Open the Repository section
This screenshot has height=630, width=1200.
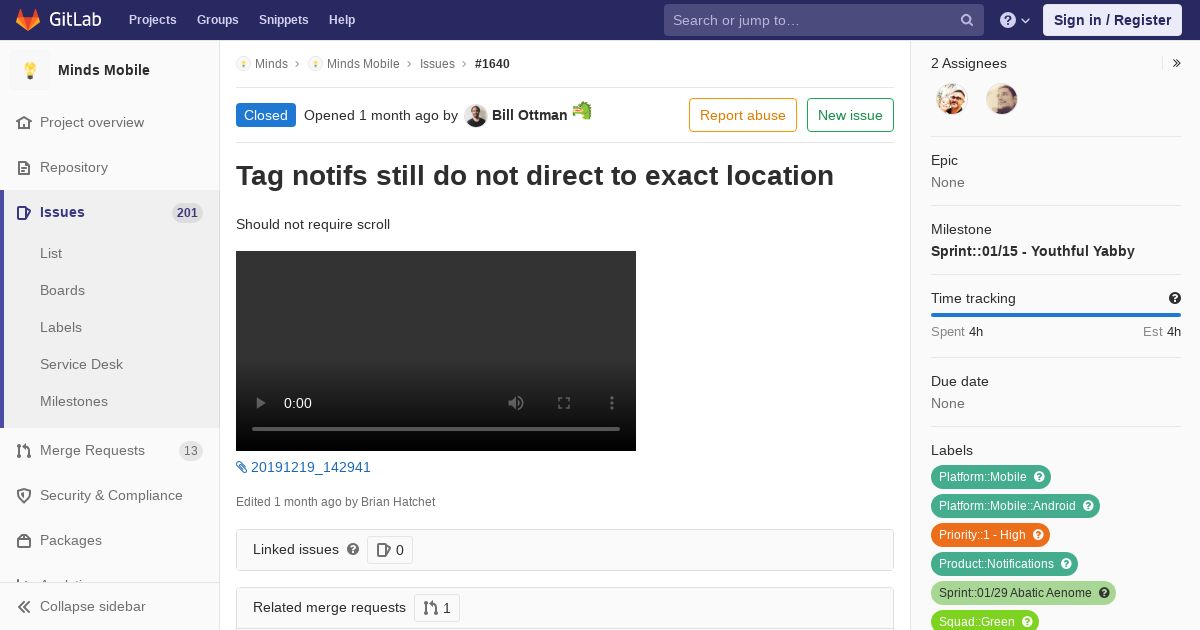74,167
